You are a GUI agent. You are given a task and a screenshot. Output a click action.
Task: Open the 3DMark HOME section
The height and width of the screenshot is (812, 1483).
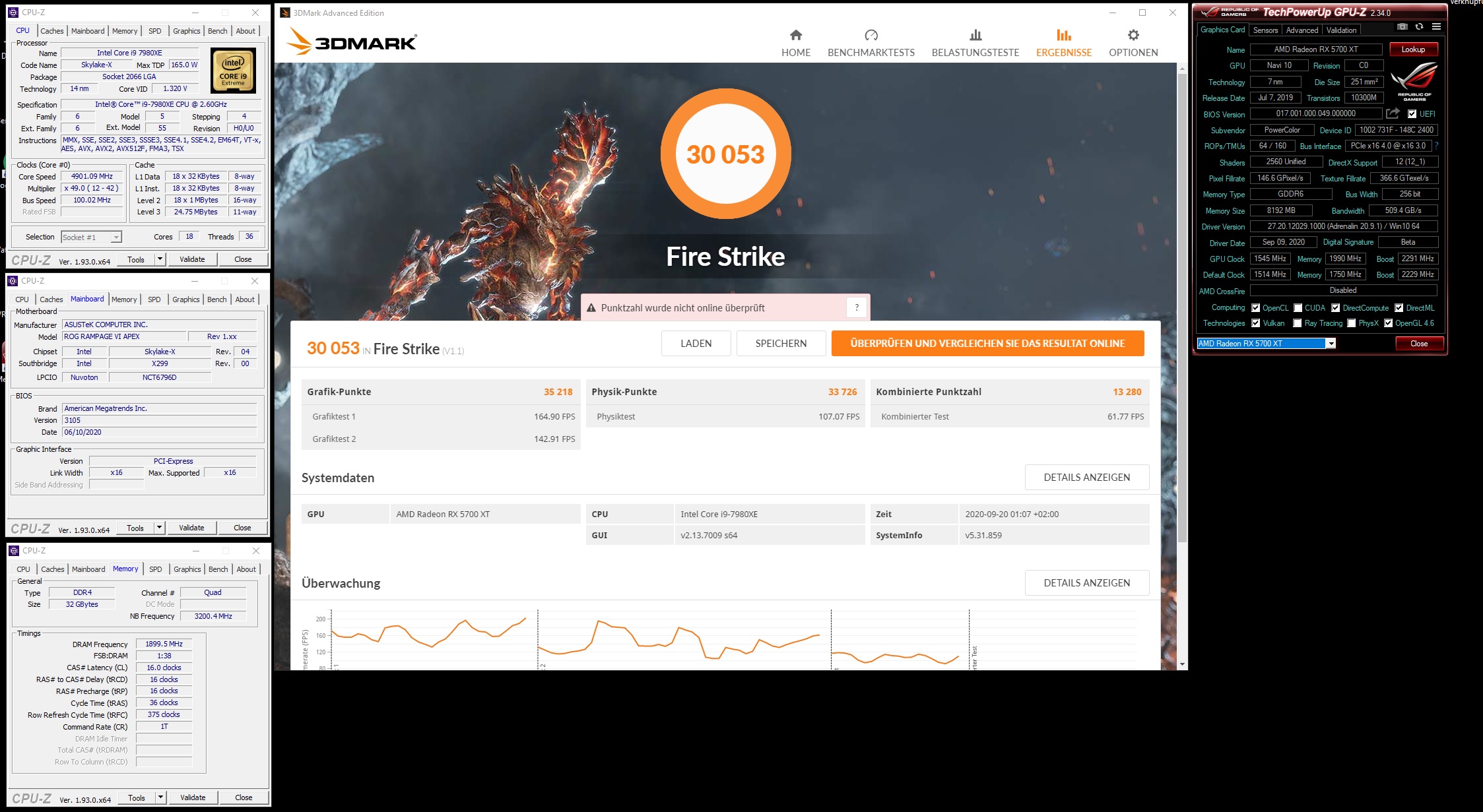point(796,44)
